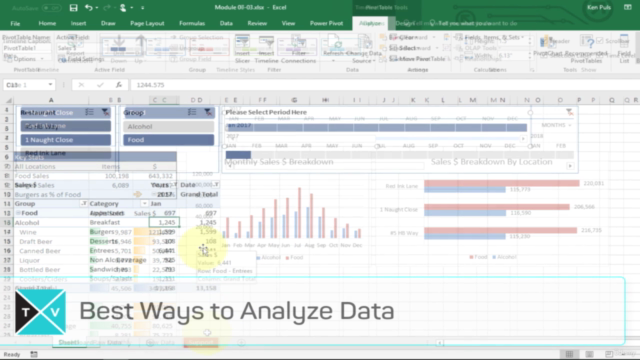Click the timeline's right scroll arrow

(570, 166)
